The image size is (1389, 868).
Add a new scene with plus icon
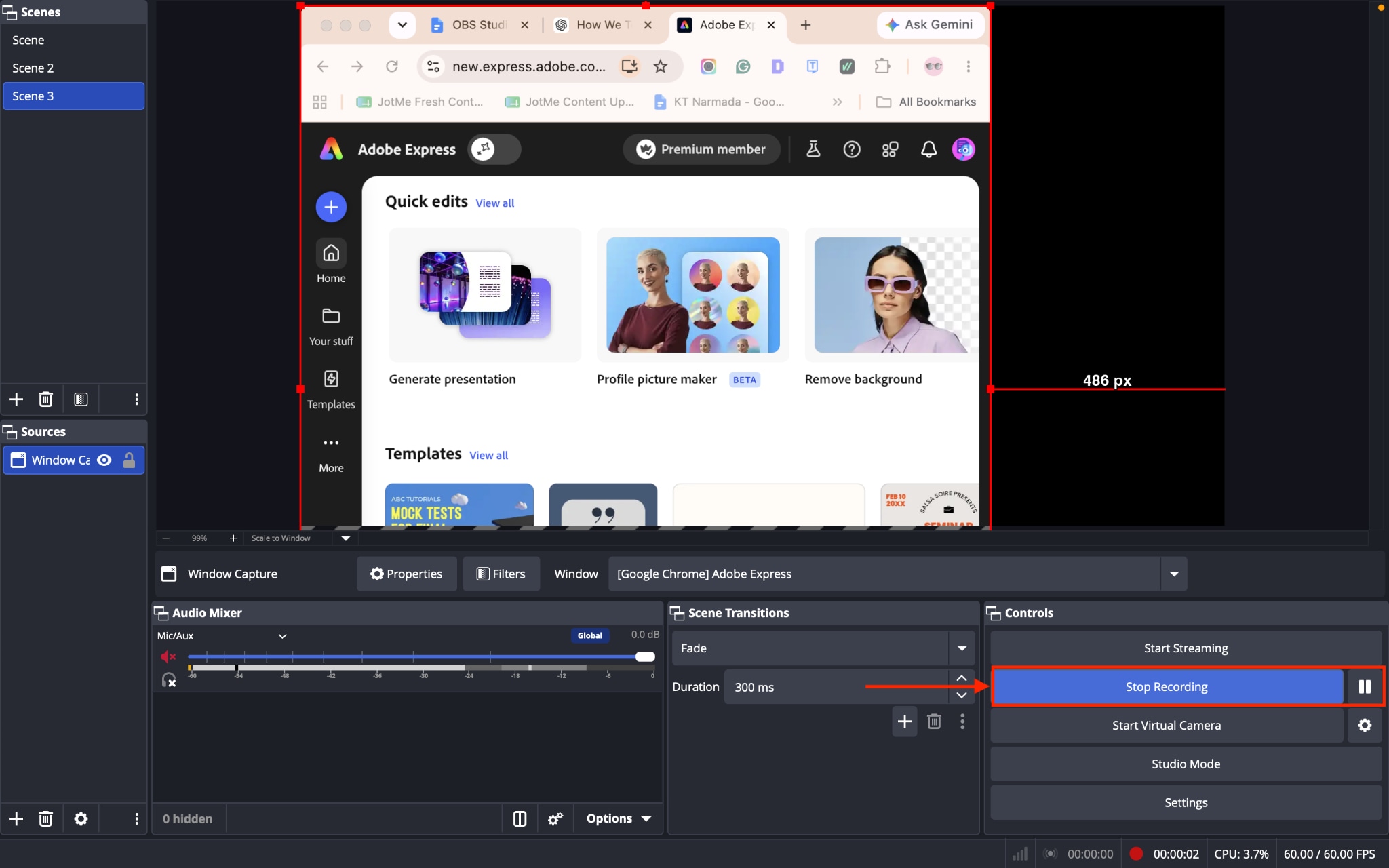pyautogui.click(x=16, y=399)
